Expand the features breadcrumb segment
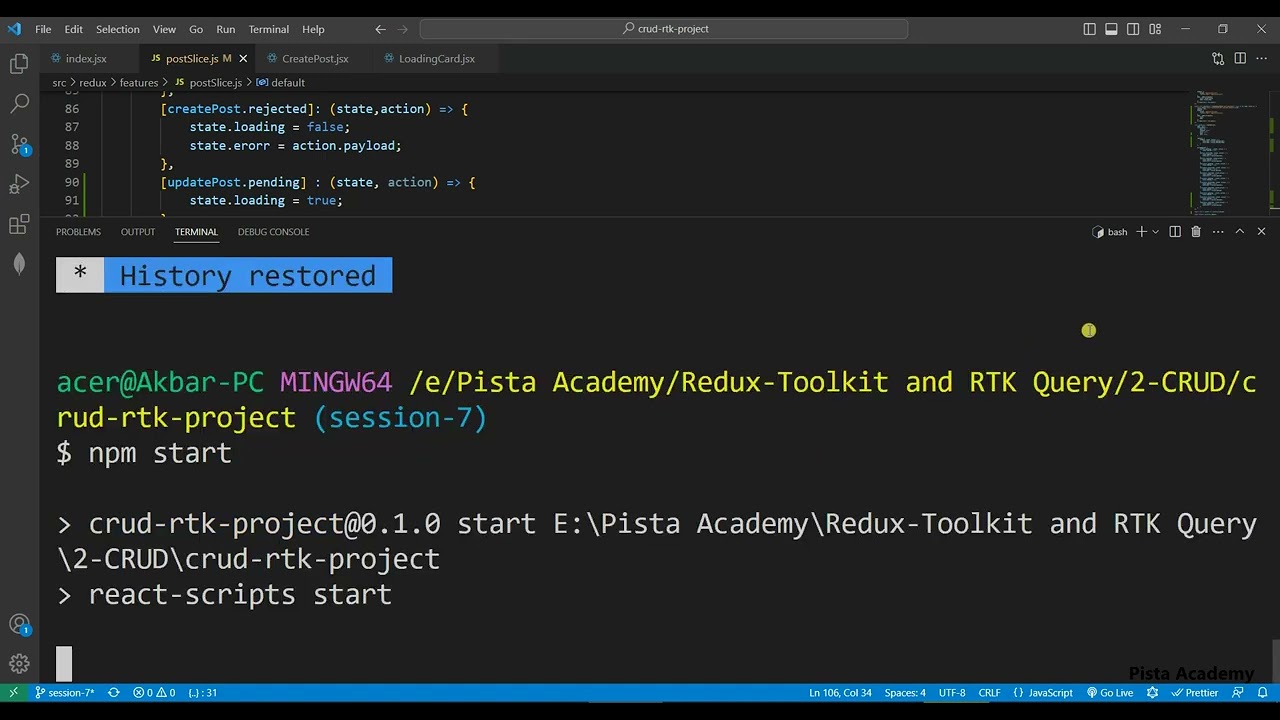Viewport: 1280px width, 720px height. click(x=139, y=83)
